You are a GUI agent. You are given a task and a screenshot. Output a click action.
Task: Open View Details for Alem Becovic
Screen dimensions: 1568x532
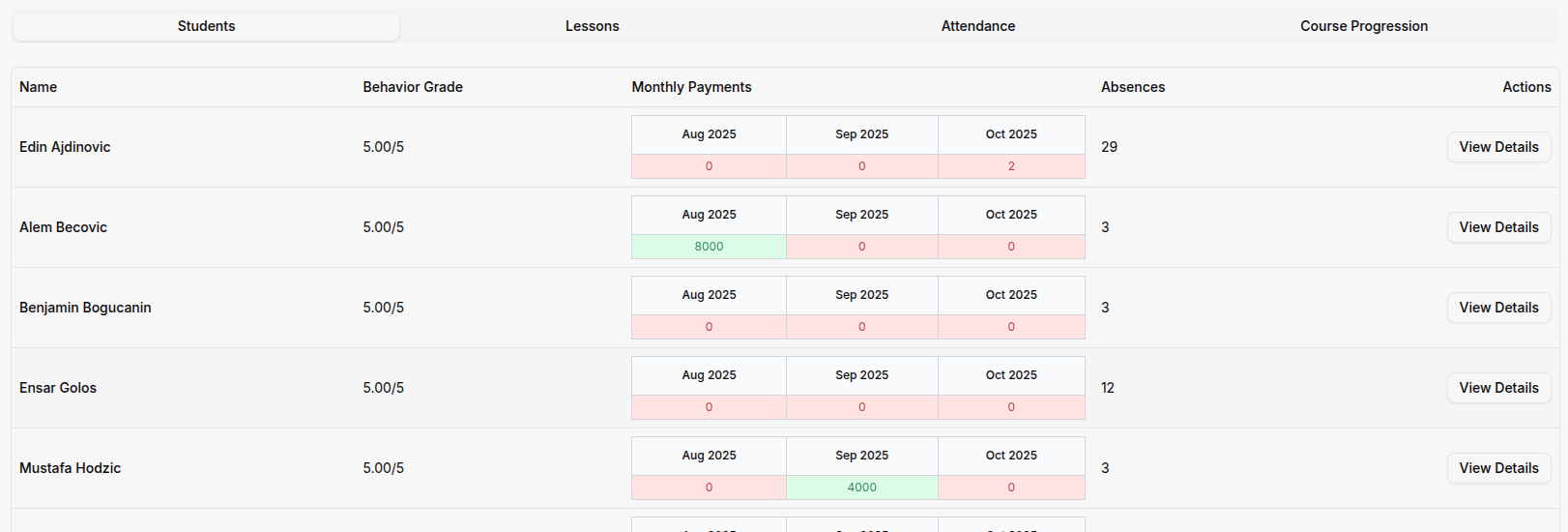pyautogui.click(x=1498, y=227)
